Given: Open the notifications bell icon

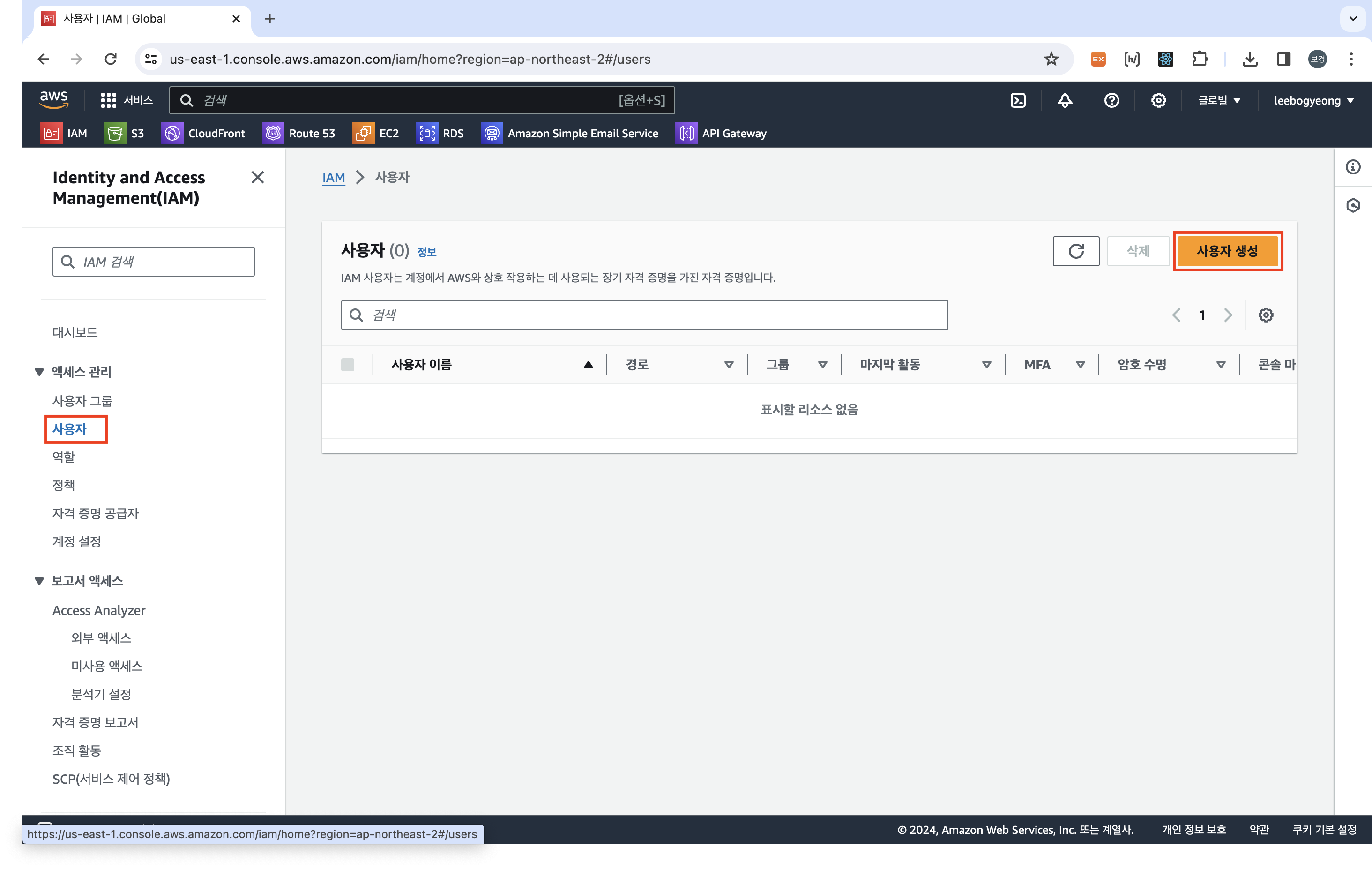Looking at the screenshot, I should click(1064, 100).
